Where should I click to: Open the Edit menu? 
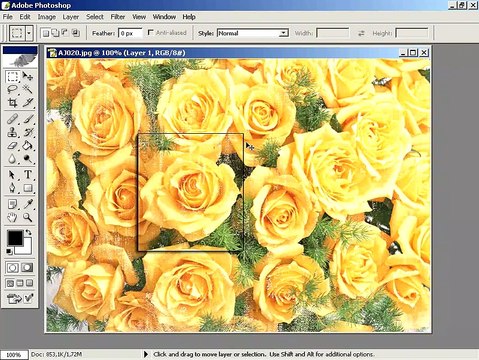click(25, 17)
